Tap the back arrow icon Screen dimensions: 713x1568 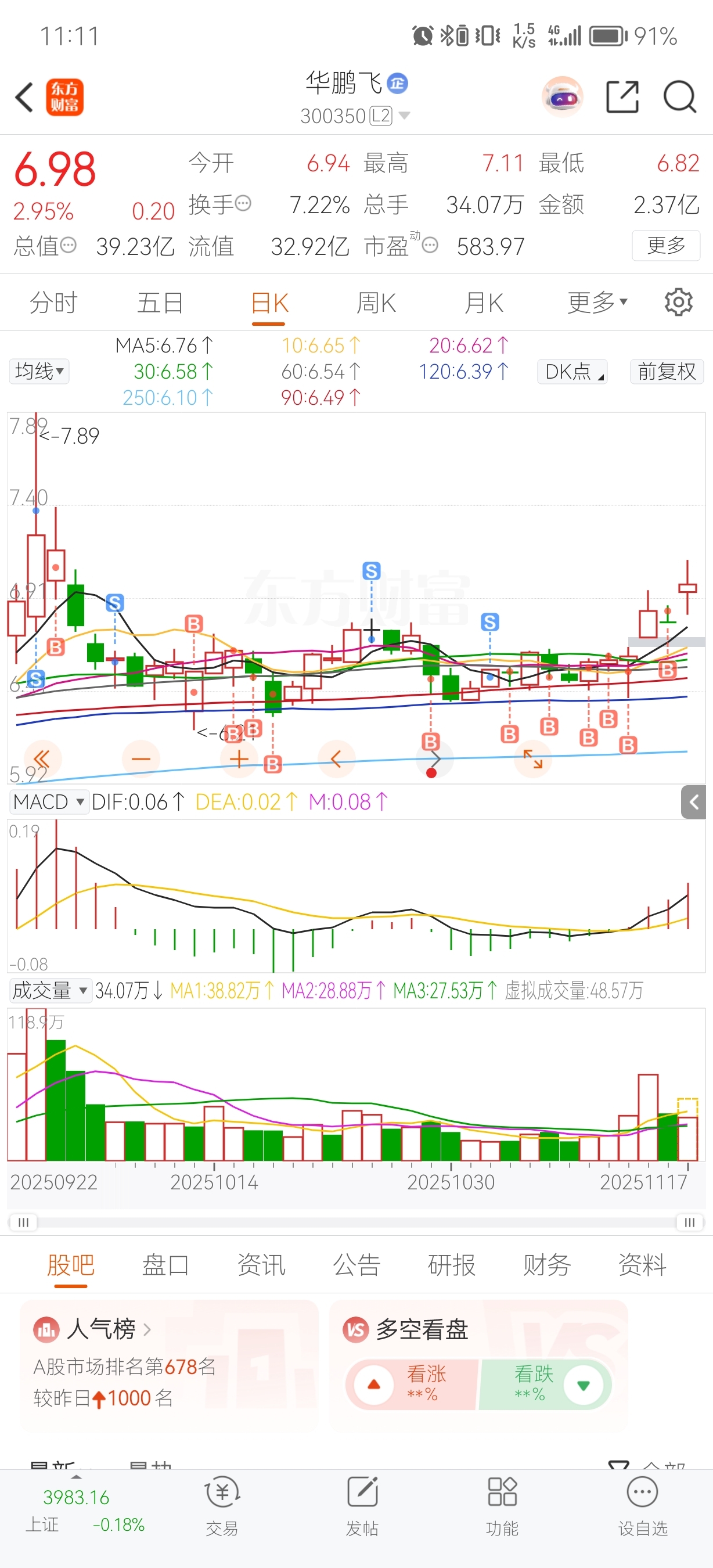tap(24, 98)
